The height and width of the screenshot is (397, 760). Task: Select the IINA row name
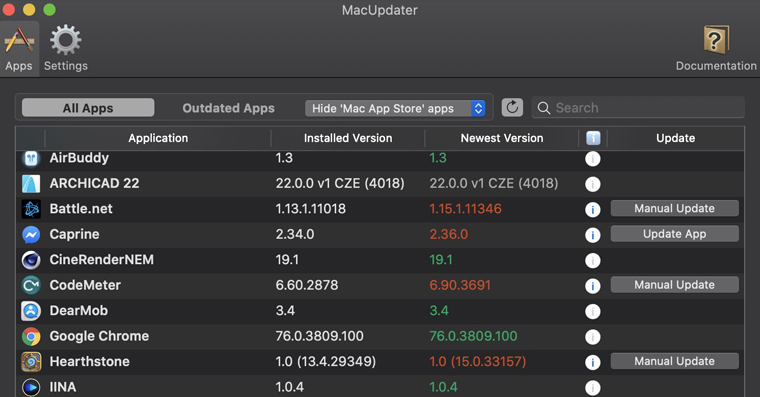63,387
